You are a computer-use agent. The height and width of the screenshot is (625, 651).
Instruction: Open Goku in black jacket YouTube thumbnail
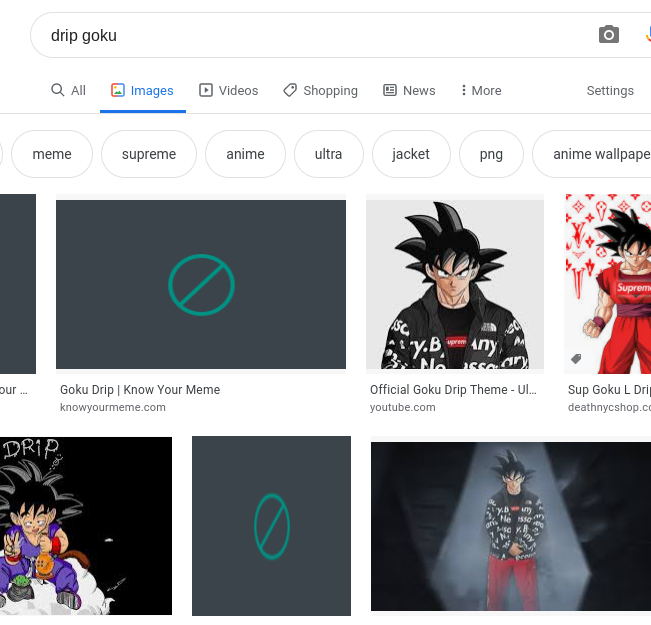pos(455,284)
